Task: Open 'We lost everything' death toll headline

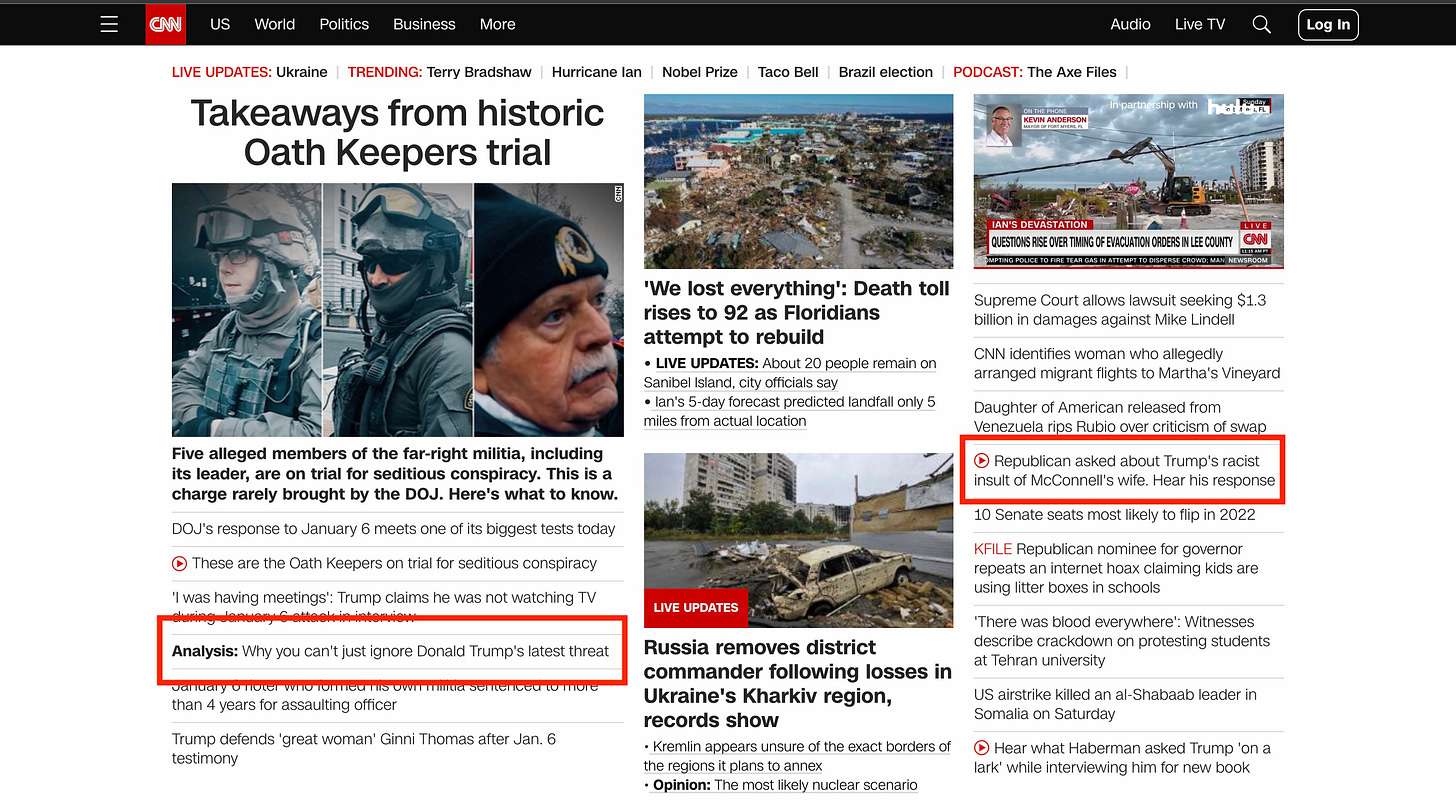Action: click(797, 313)
